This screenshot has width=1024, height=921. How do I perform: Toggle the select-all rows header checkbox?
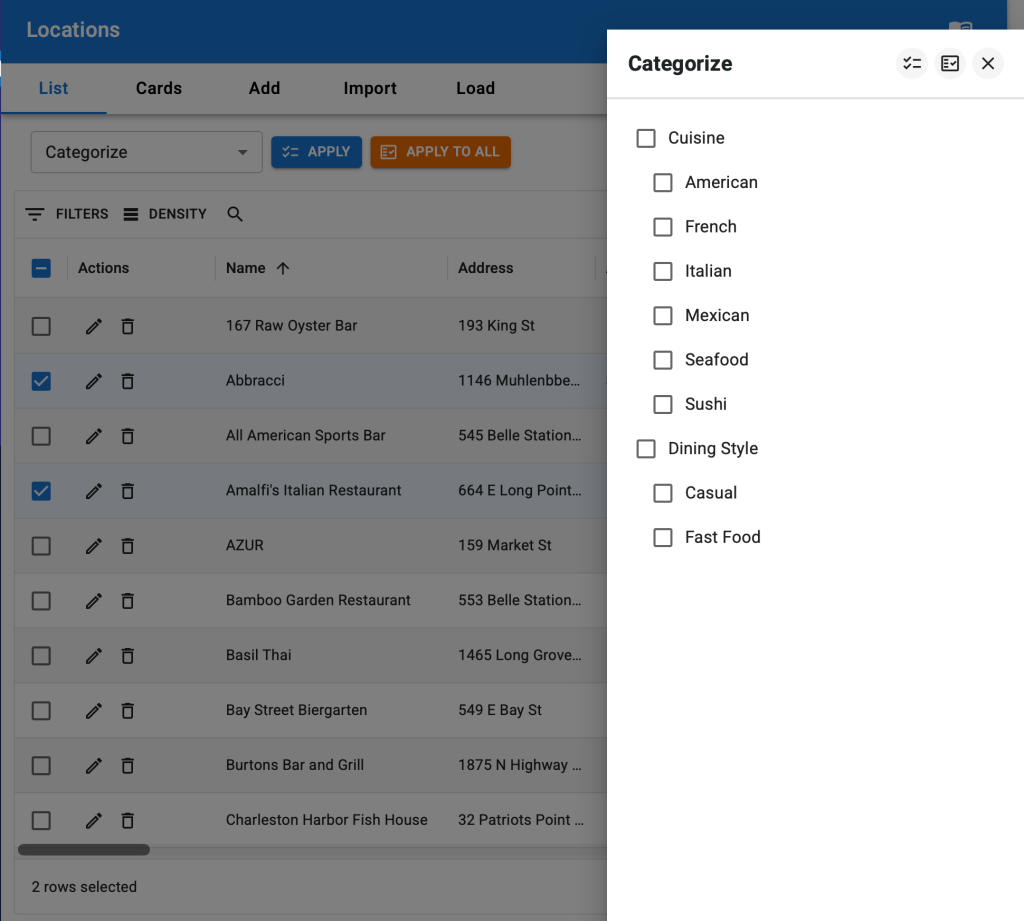click(41, 268)
